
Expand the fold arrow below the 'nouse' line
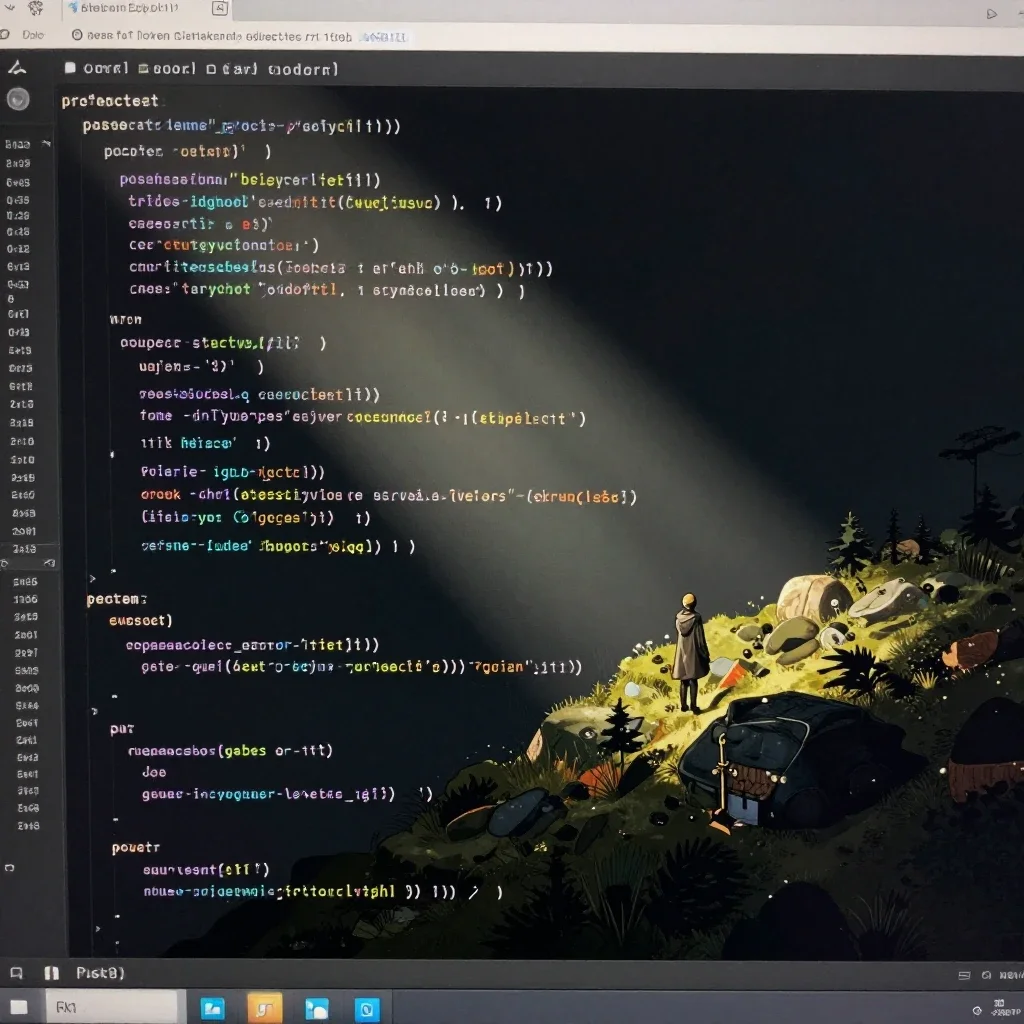(98, 929)
